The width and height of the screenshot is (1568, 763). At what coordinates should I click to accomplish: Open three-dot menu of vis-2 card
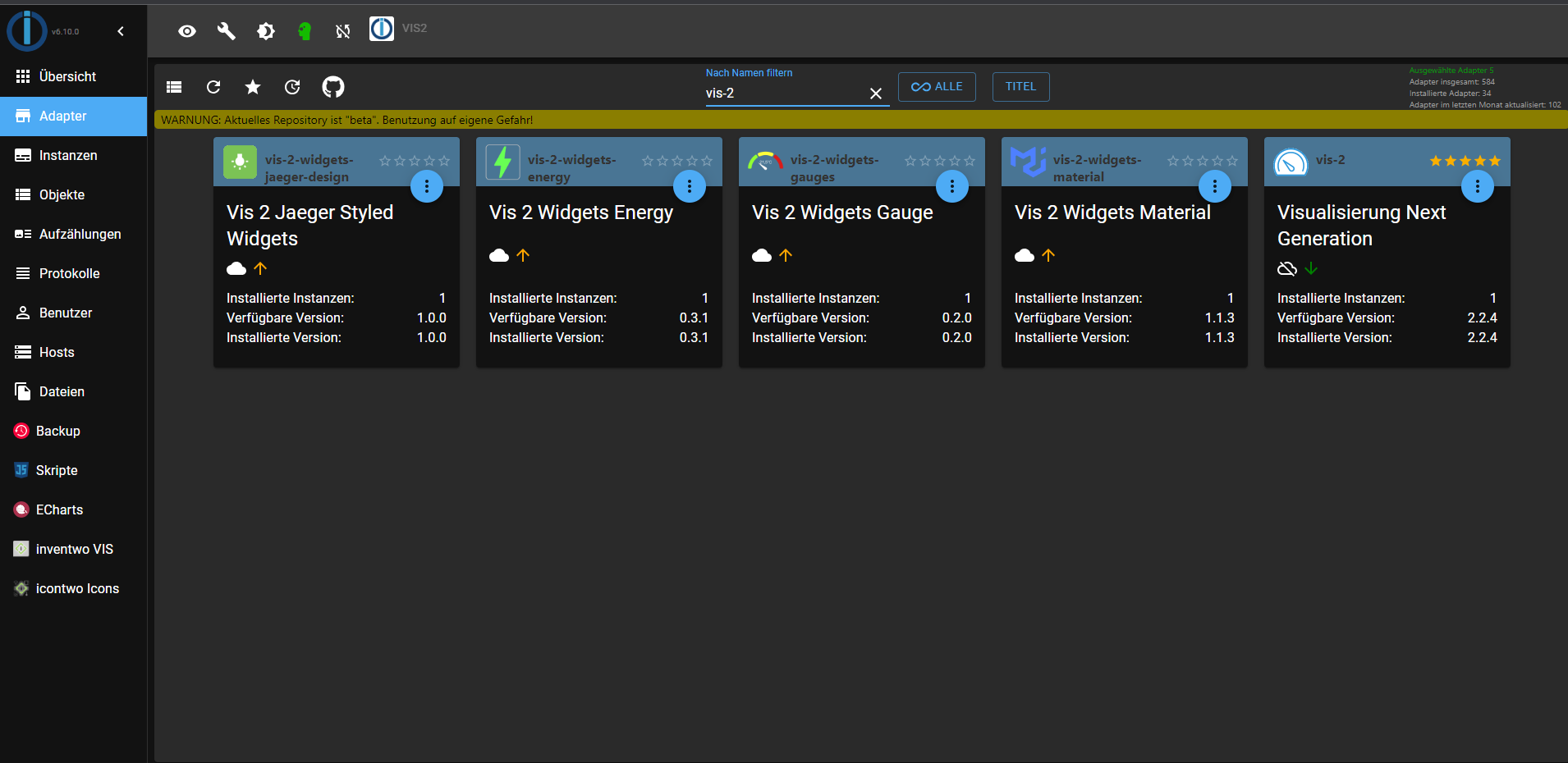click(x=1478, y=186)
